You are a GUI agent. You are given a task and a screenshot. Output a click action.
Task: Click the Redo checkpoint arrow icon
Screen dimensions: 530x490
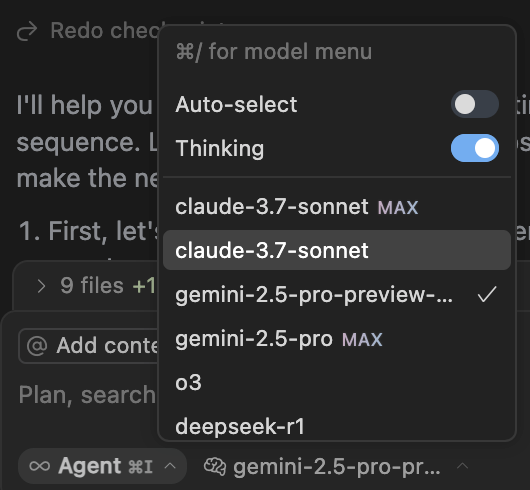pyautogui.click(x=27, y=31)
